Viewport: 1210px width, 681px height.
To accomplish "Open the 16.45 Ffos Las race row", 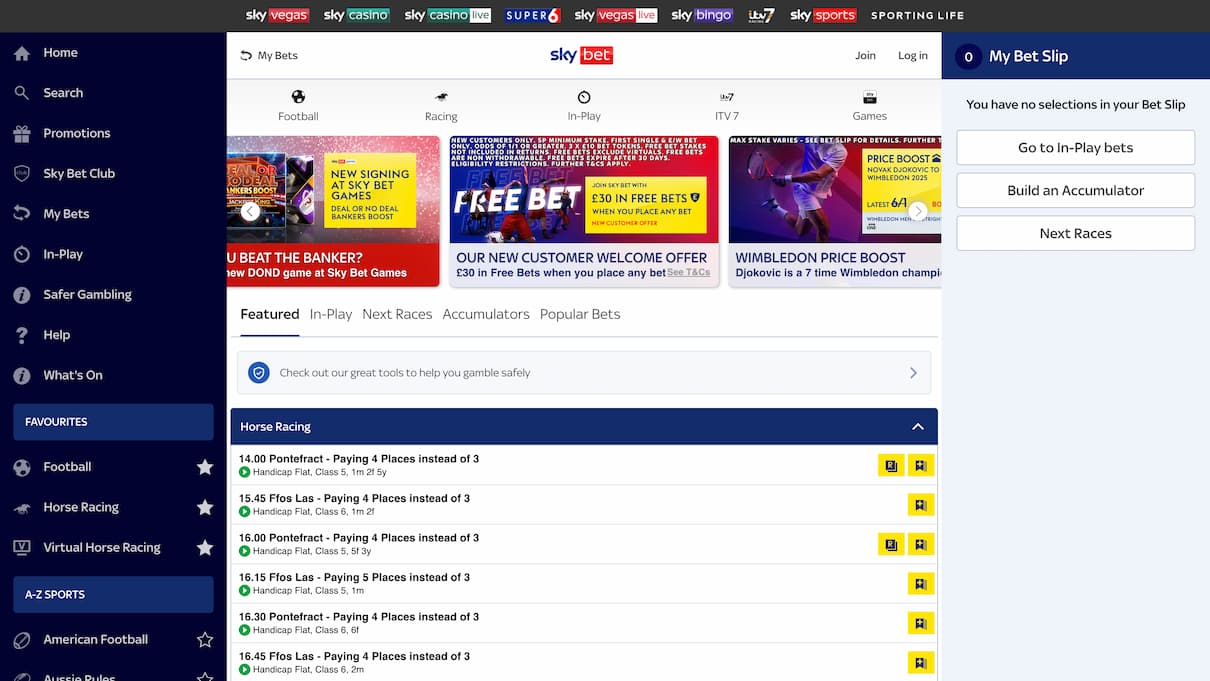I will tap(584, 662).
